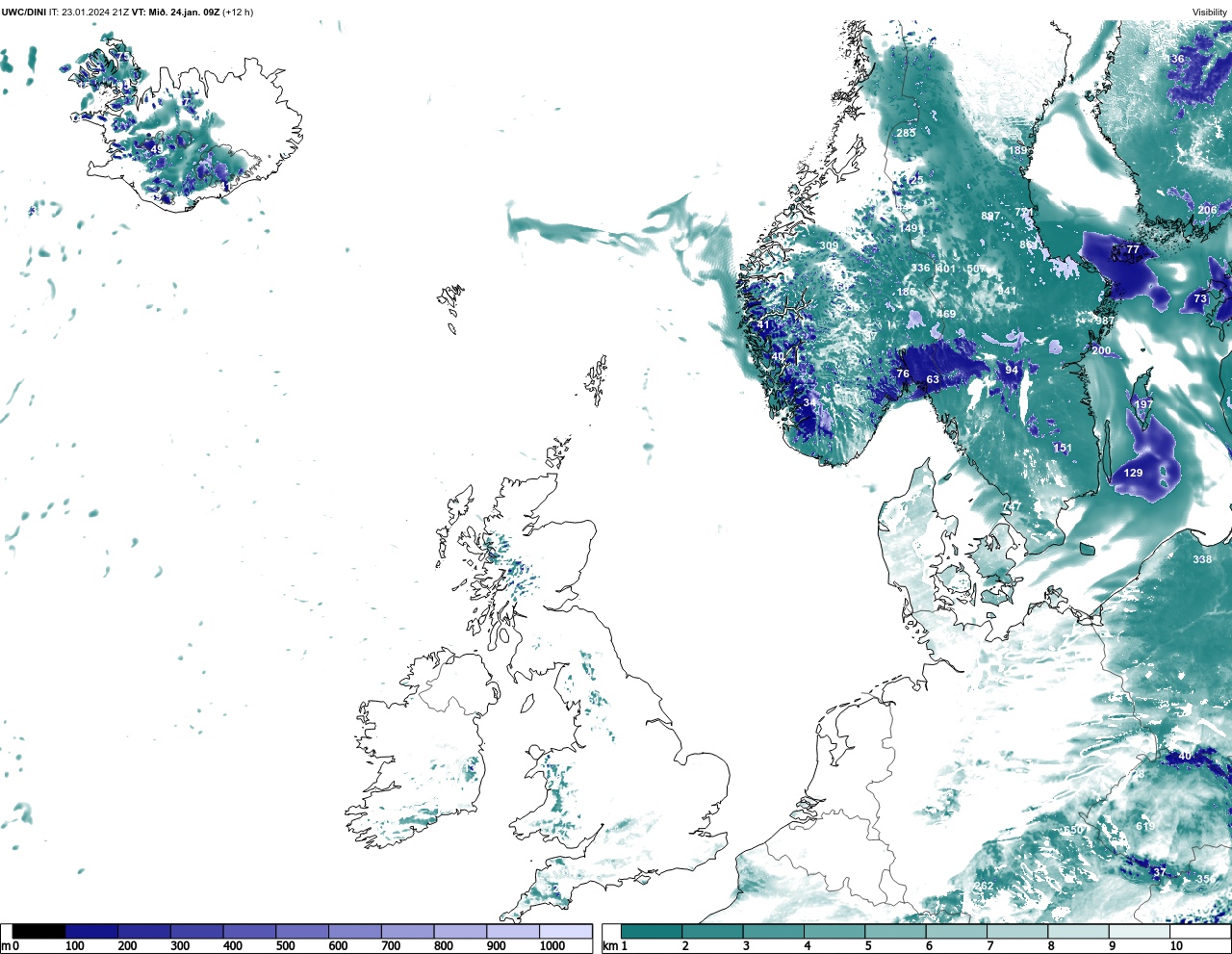This screenshot has width=1232, height=954.
Task: Click the dark blue 100–200 m legend swatch
Action: pos(91,932)
